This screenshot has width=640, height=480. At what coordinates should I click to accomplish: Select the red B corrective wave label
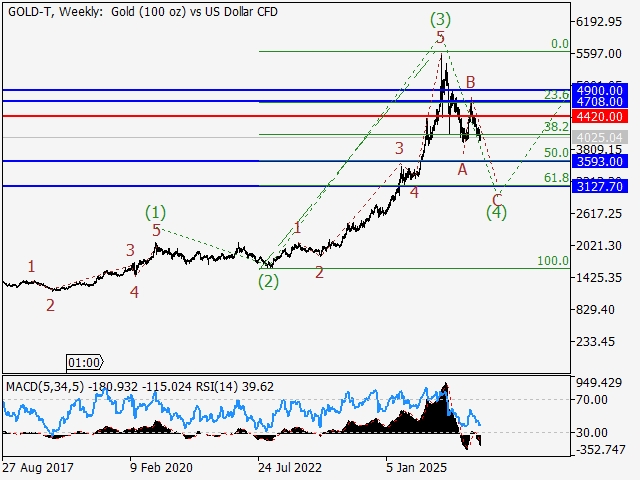tap(471, 82)
